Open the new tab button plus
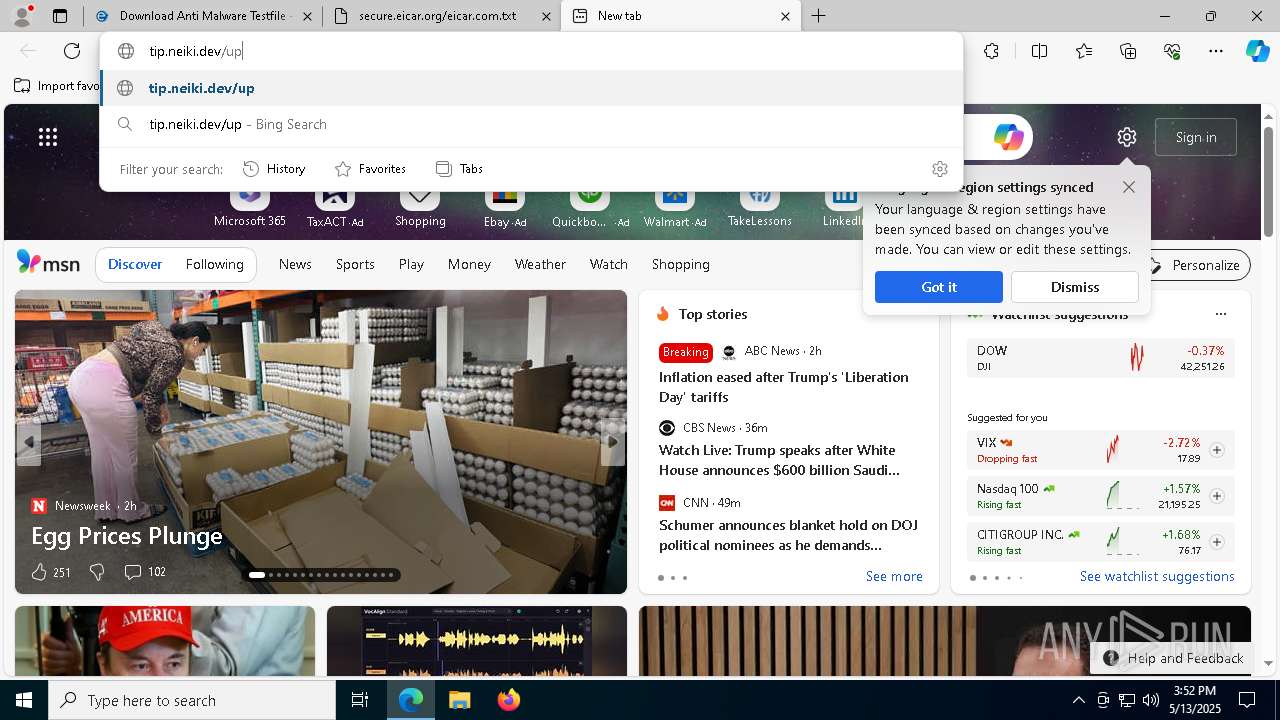1280x720 pixels. pyautogui.click(x=818, y=16)
